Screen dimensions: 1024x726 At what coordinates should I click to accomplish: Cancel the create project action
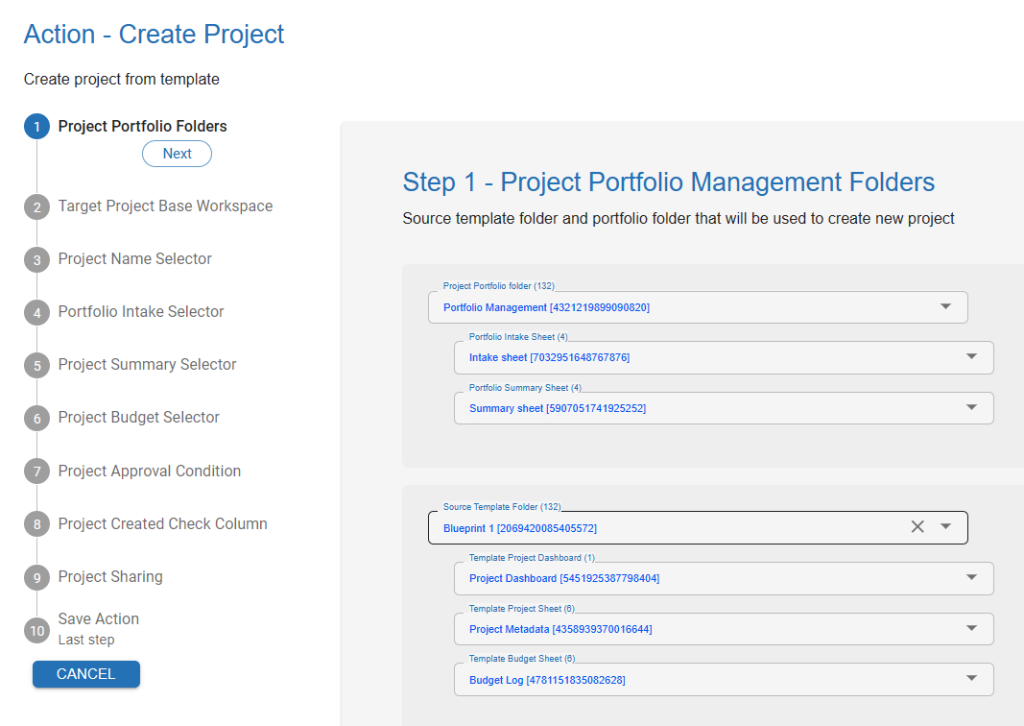86,674
